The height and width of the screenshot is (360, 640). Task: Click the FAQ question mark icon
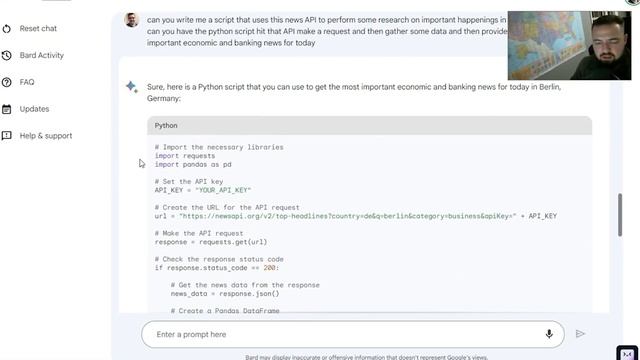[7, 82]
